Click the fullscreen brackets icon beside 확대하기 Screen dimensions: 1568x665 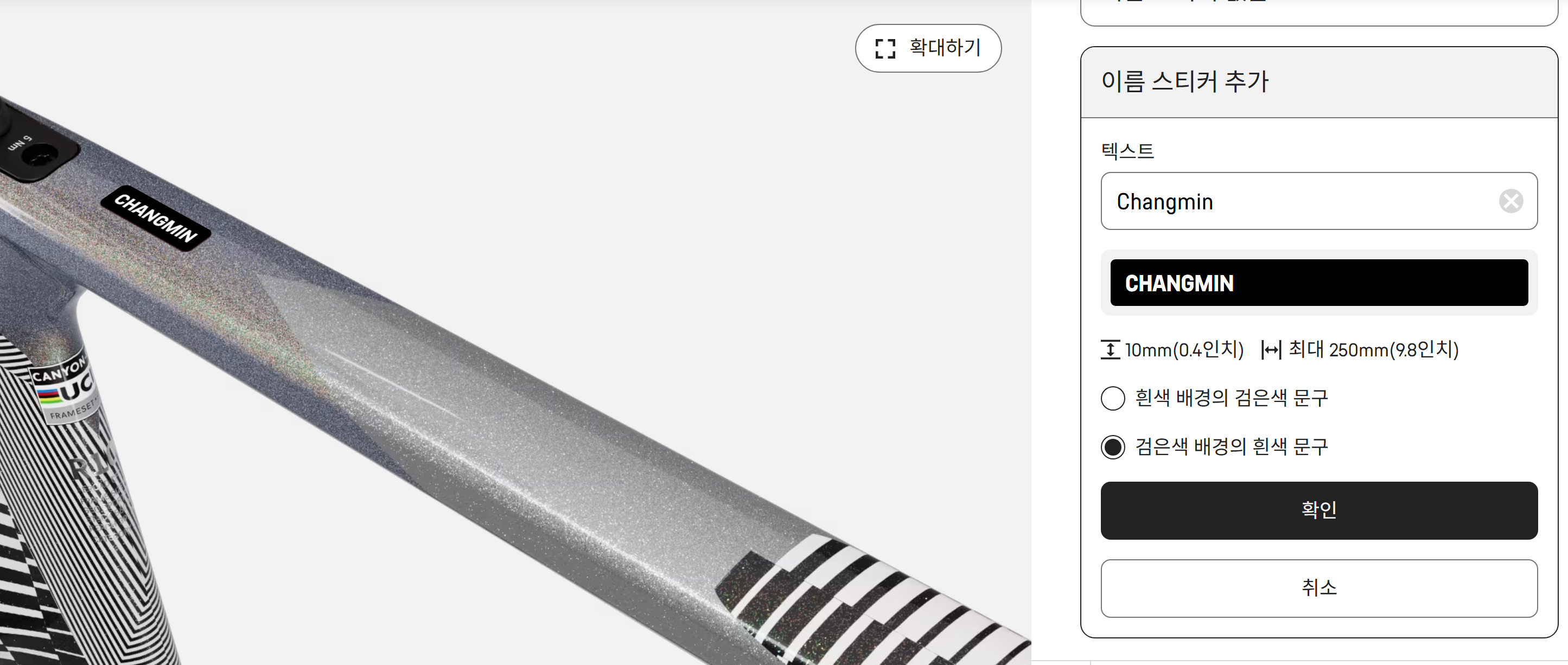885,49
